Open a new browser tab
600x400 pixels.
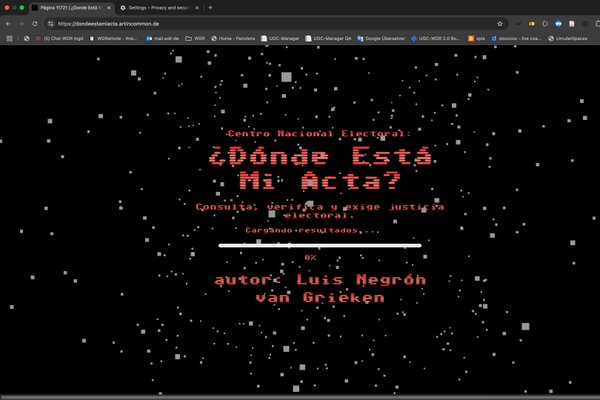point(210,7)
